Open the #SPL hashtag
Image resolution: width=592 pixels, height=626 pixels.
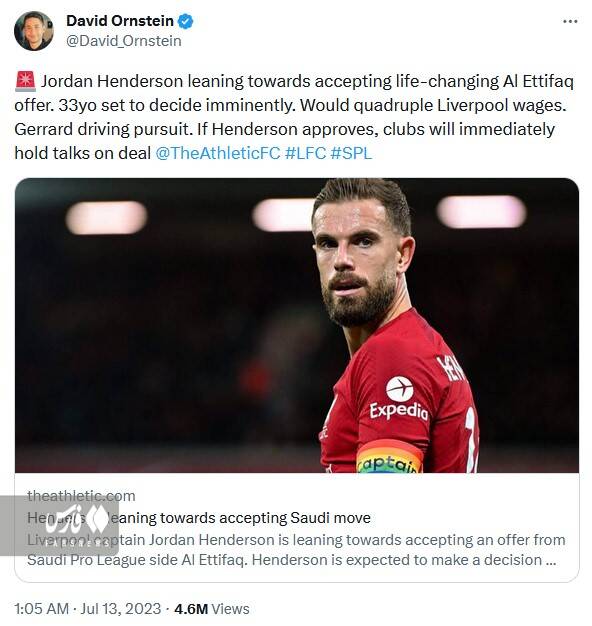351,153
